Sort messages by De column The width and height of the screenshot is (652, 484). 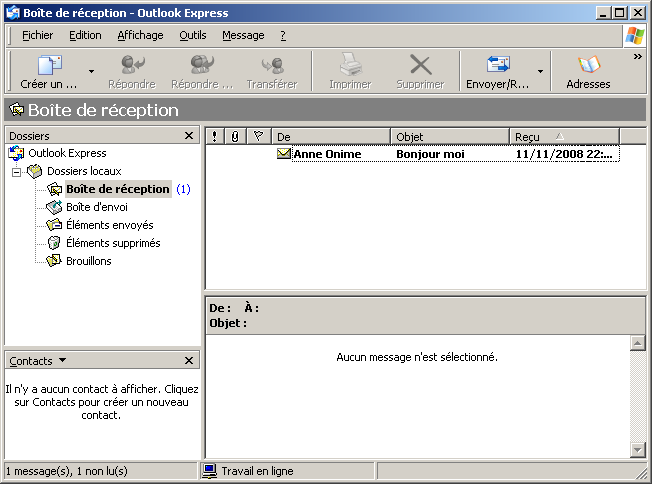[331, 136]
